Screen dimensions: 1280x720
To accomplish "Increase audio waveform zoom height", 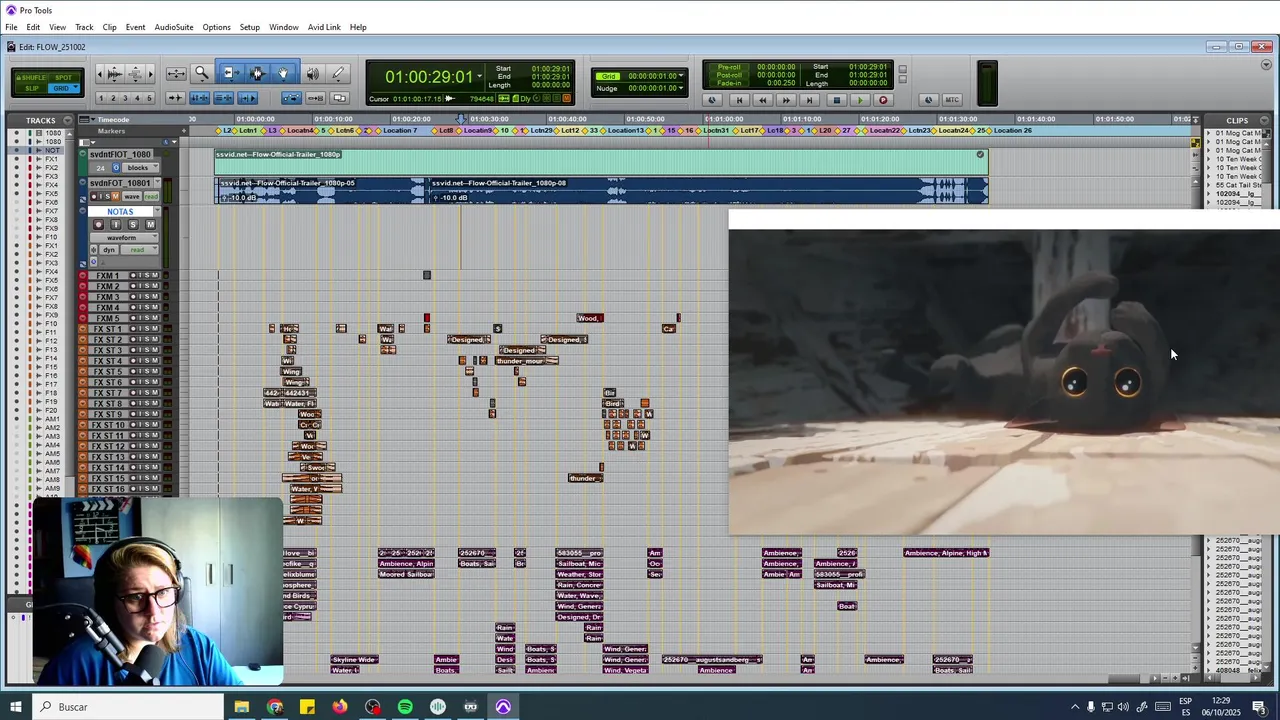I will coord(114,67).
